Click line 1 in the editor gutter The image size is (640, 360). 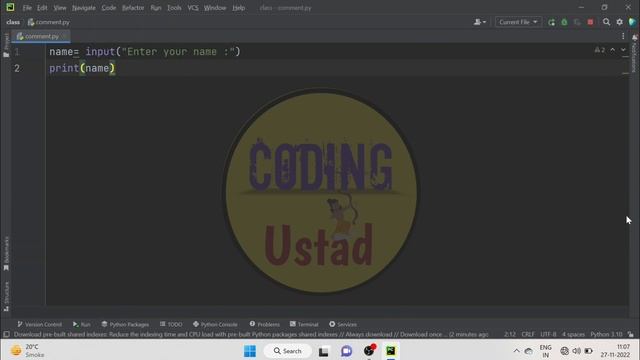tap(17, 52)
